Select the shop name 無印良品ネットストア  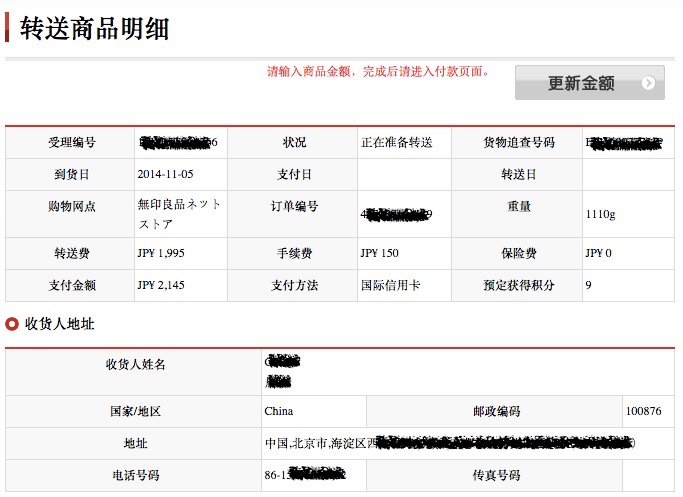point(179,214)
